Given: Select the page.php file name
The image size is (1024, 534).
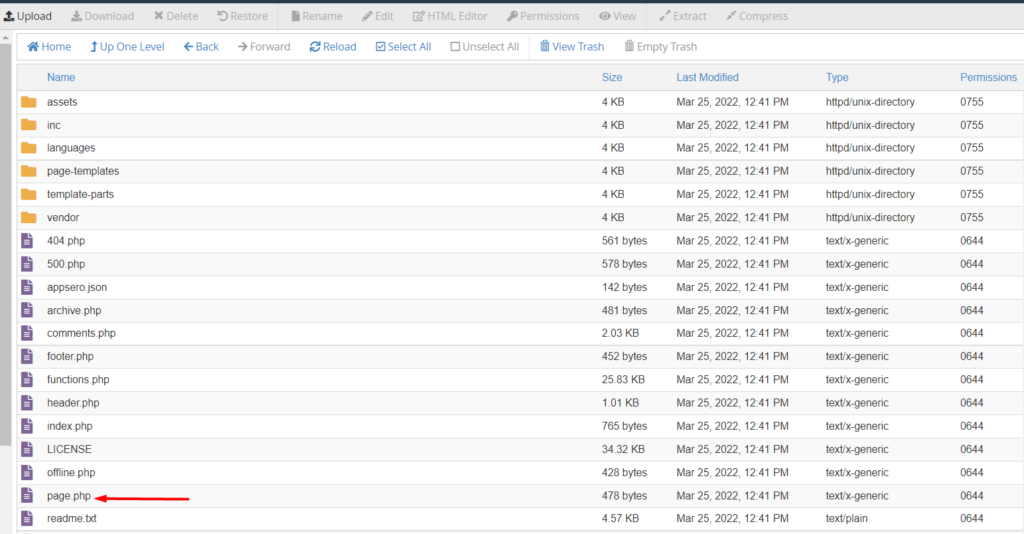Looking at the screenshot, I should click(69, 496).
